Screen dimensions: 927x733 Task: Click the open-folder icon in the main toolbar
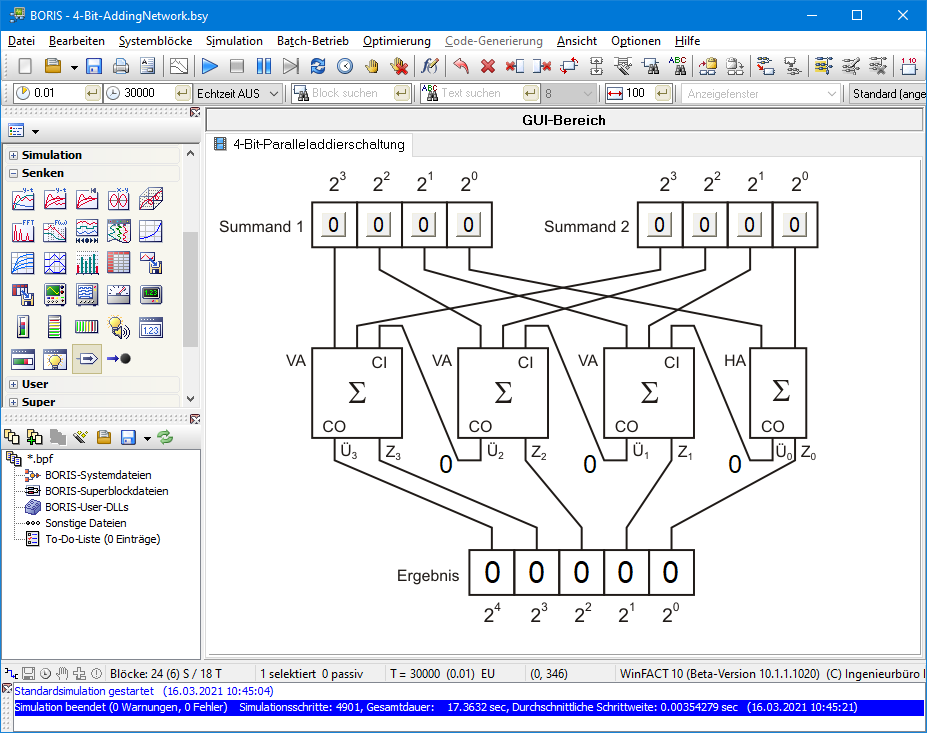(53, 66)
